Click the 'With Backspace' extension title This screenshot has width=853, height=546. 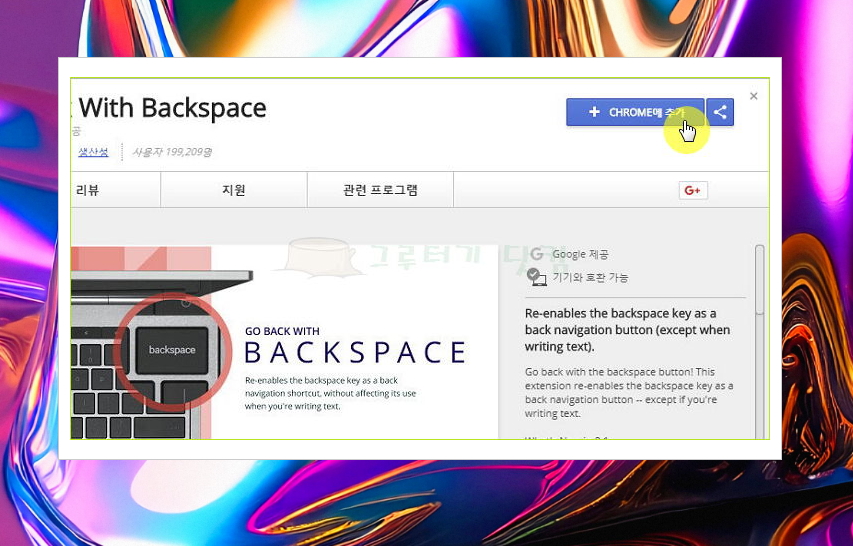(x=172, y=108)
